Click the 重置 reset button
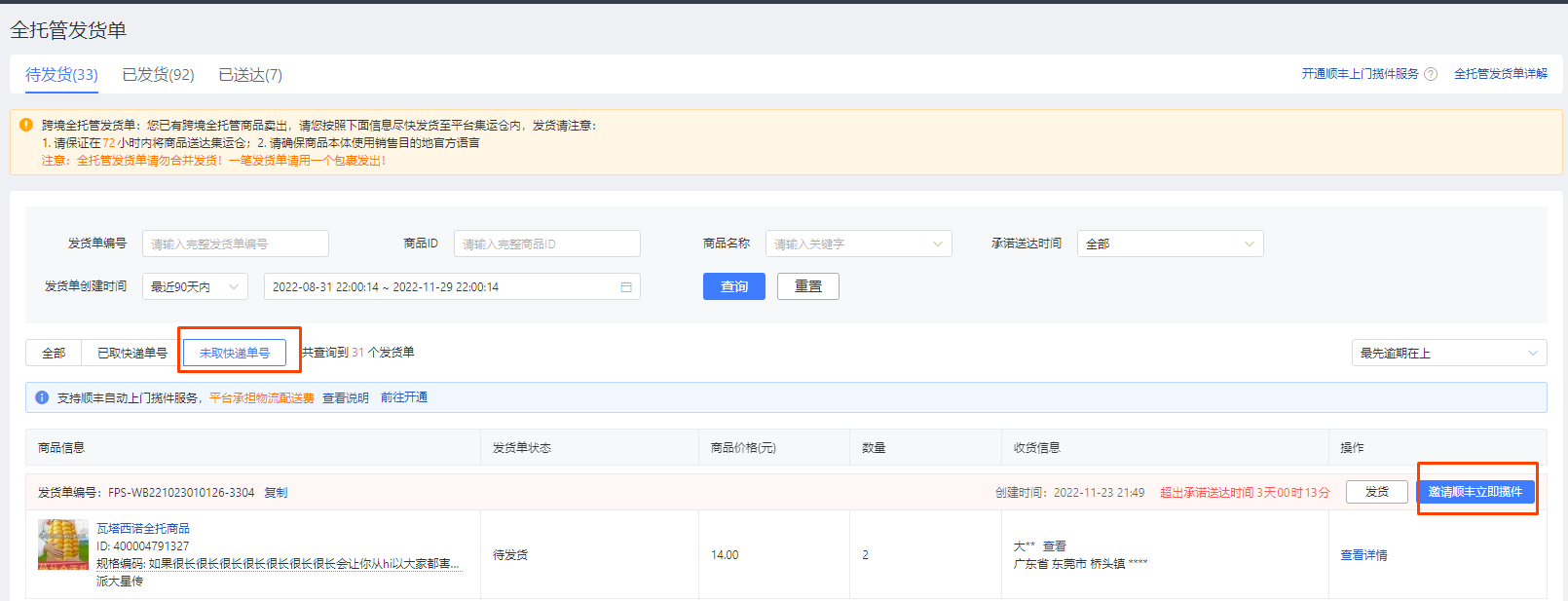 (808, 286)
